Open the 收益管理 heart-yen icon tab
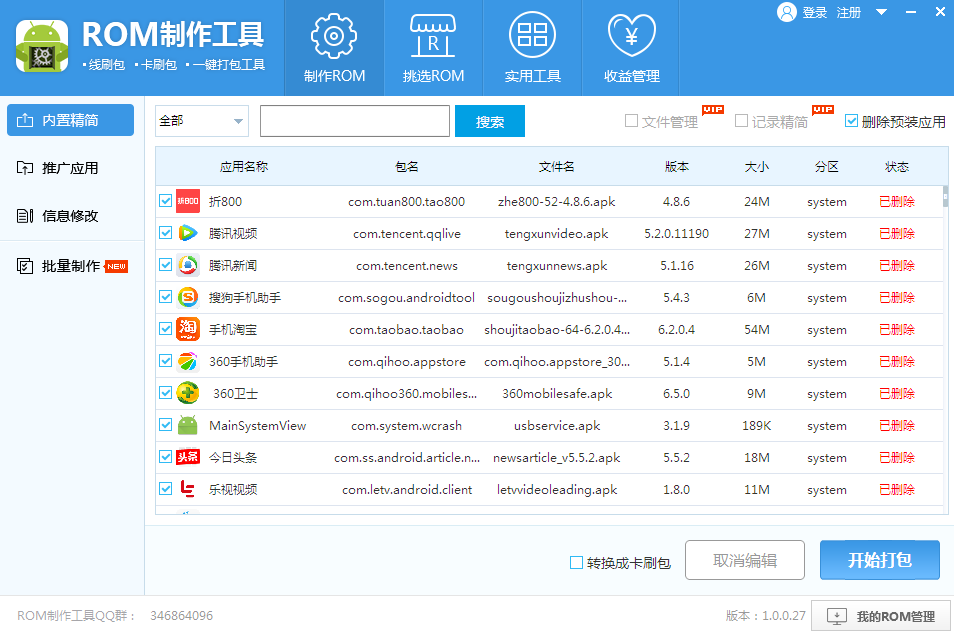The image size is (954, 634). coord(632,48)
